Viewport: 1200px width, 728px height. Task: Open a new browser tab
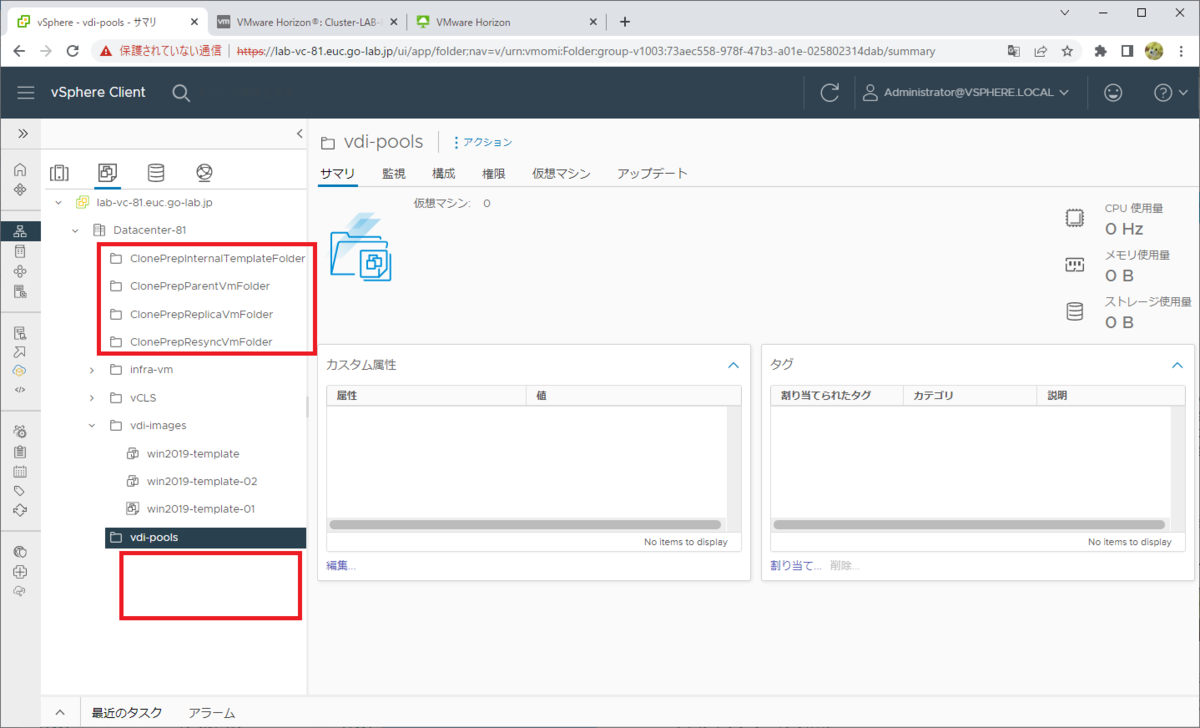tap(625, 21)
